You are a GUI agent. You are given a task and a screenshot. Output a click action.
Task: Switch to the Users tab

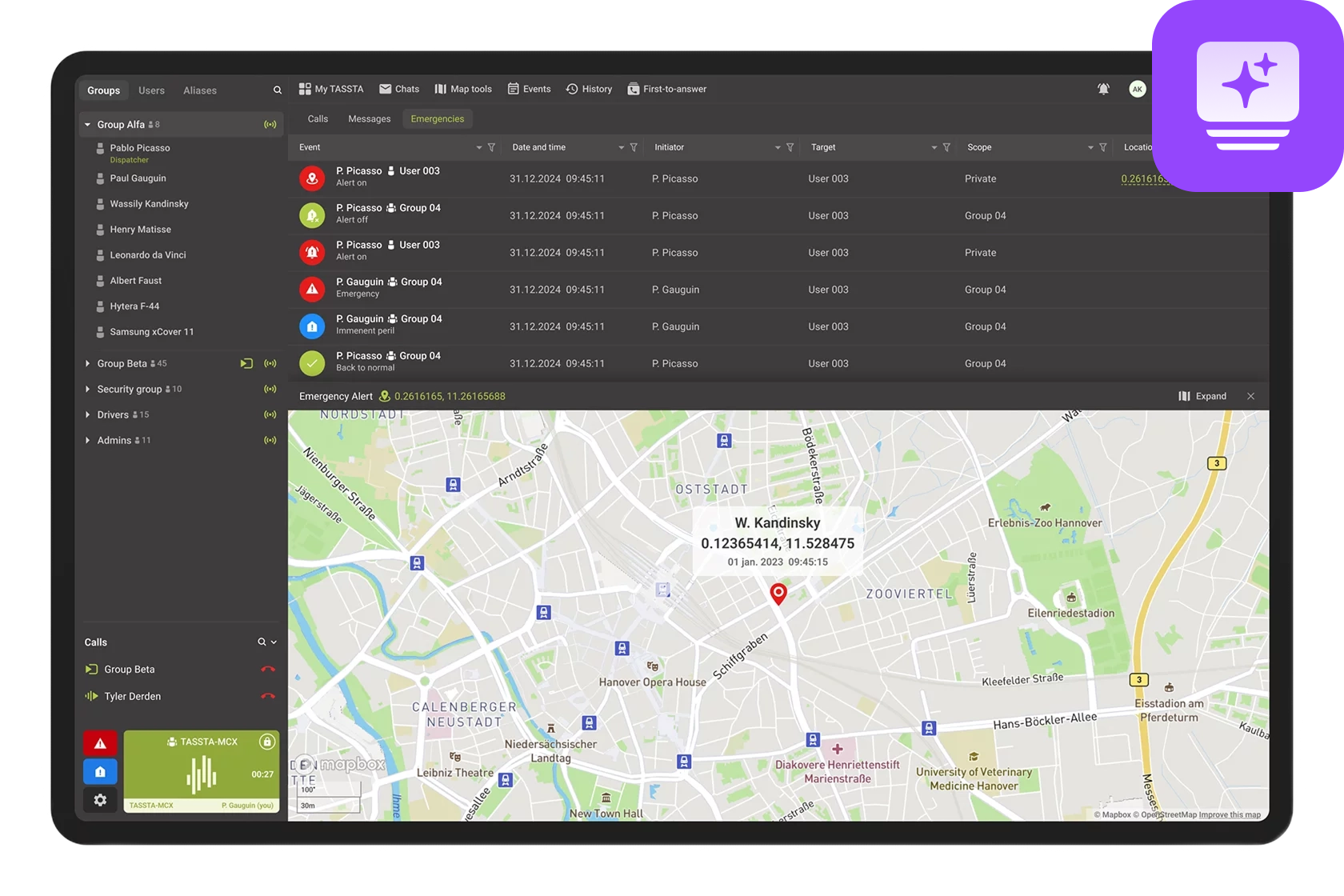[x=151, y=90]
